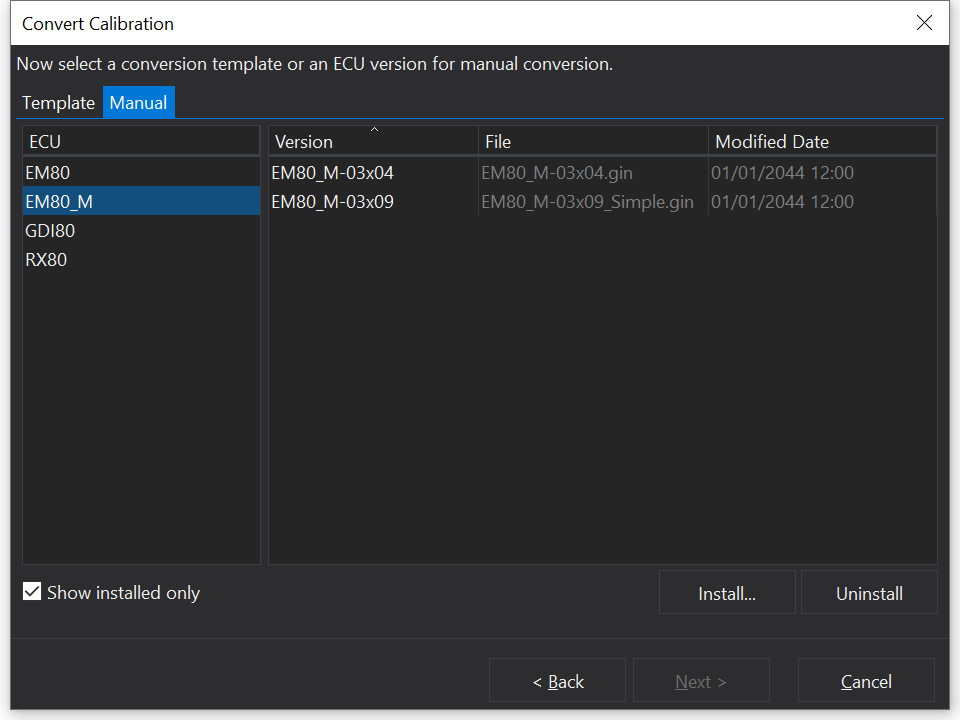Sort by the File column header
Screen dimensions: 960x720
[x=592, y=141]
